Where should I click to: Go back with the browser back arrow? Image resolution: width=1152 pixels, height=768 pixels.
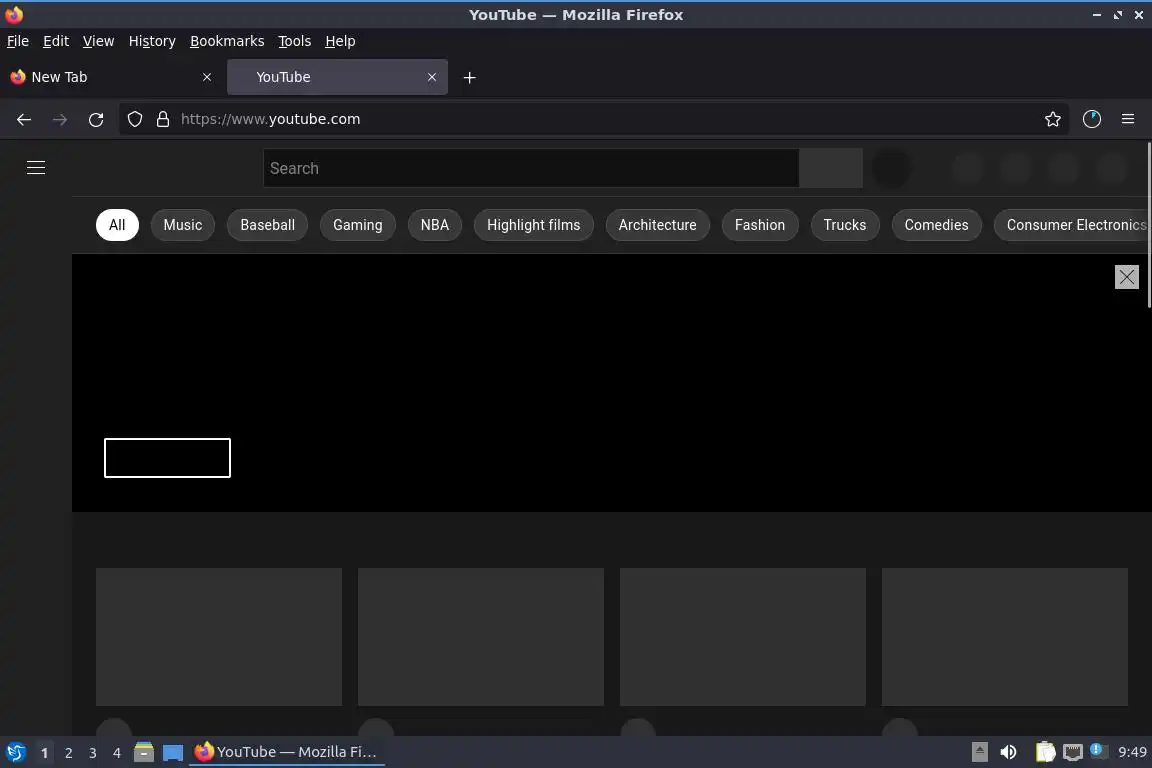tap(24, 120)
